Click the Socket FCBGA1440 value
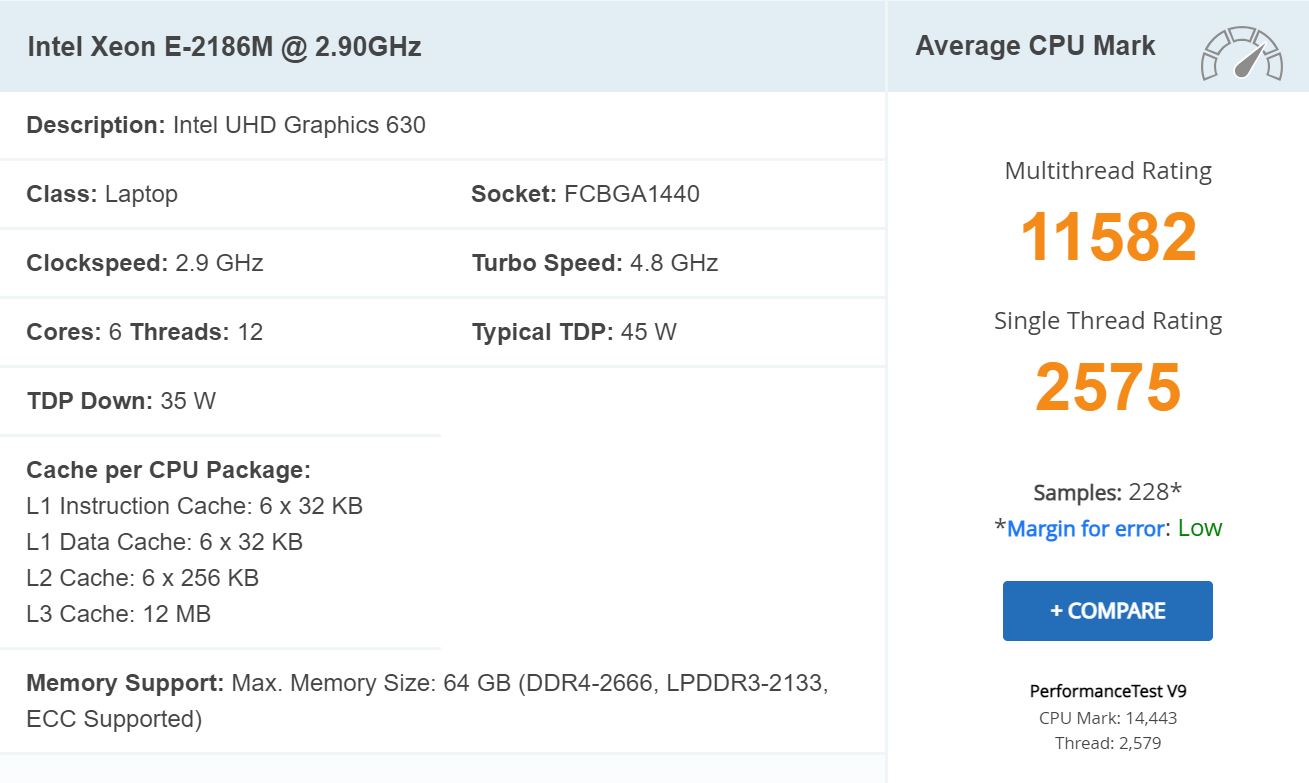 point(631,194)
